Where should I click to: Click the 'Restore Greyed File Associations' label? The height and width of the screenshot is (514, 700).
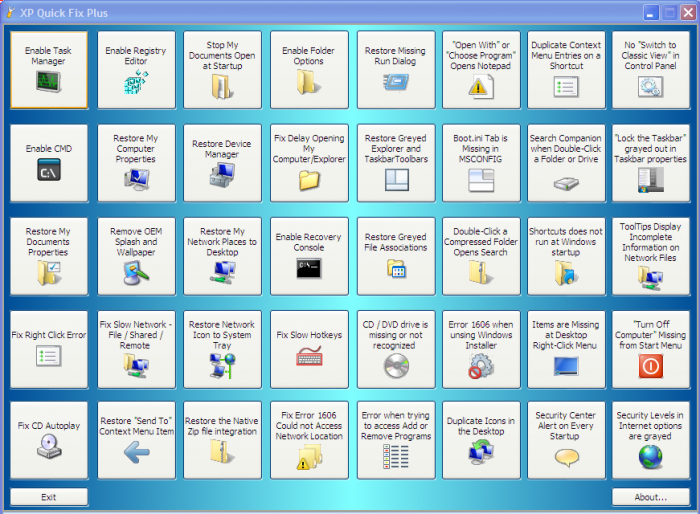coord(396,242)
